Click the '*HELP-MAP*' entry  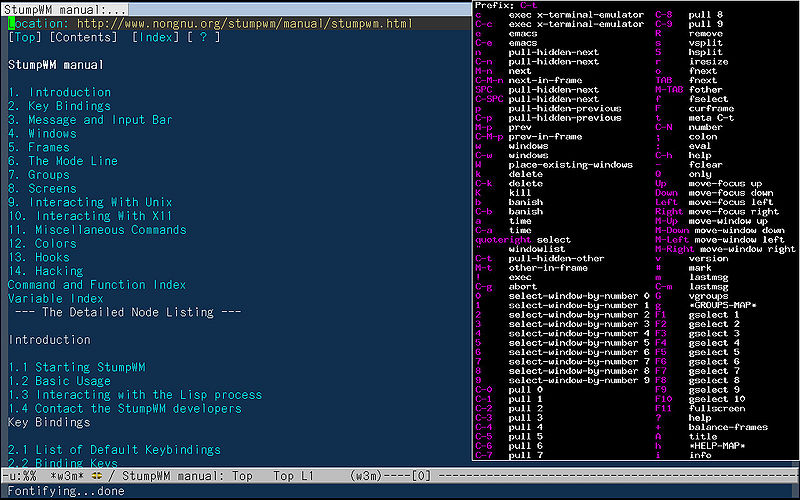tap(717, 446)
